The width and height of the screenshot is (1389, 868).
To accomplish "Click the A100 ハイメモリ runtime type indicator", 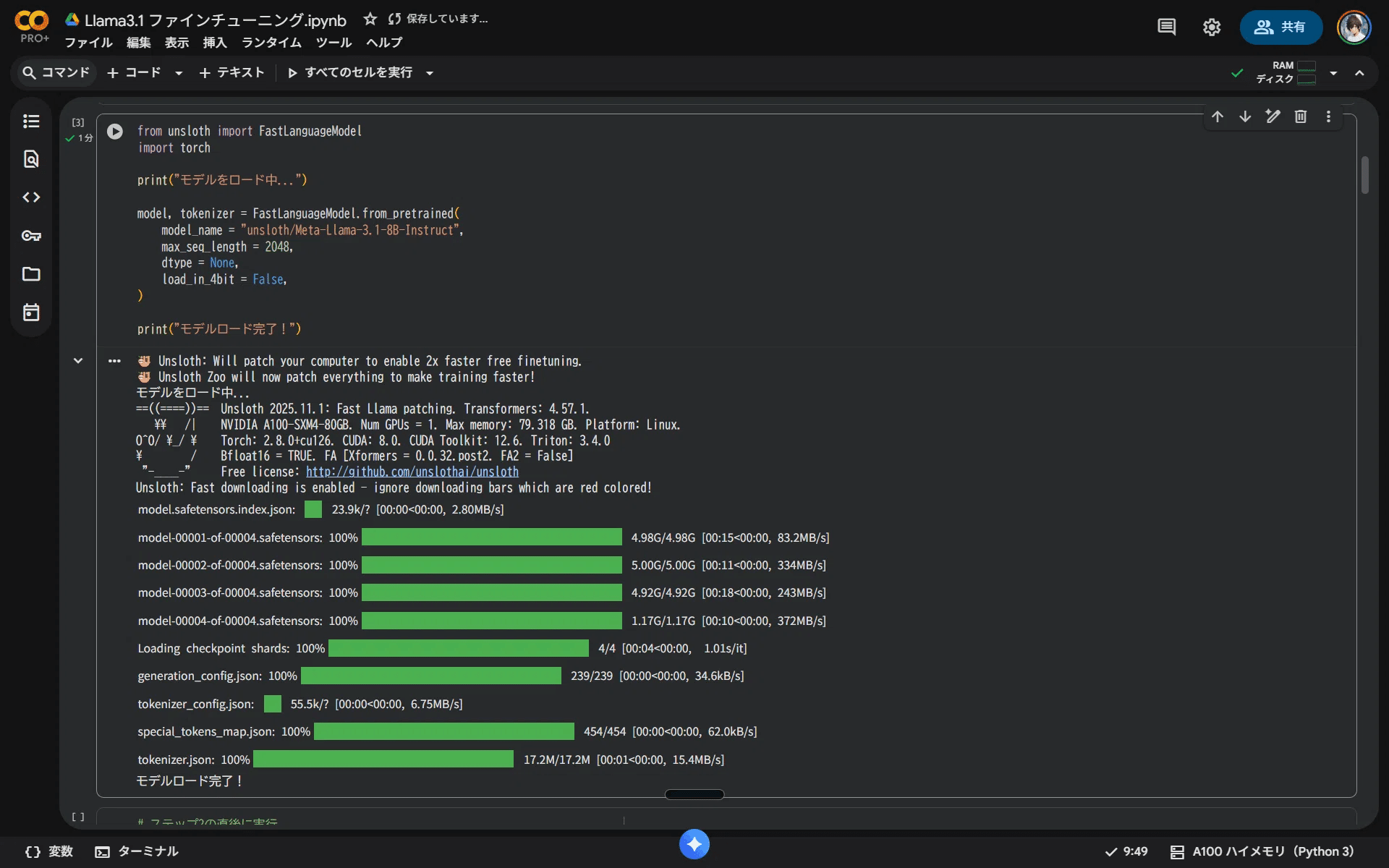I will pos(1262,851).
